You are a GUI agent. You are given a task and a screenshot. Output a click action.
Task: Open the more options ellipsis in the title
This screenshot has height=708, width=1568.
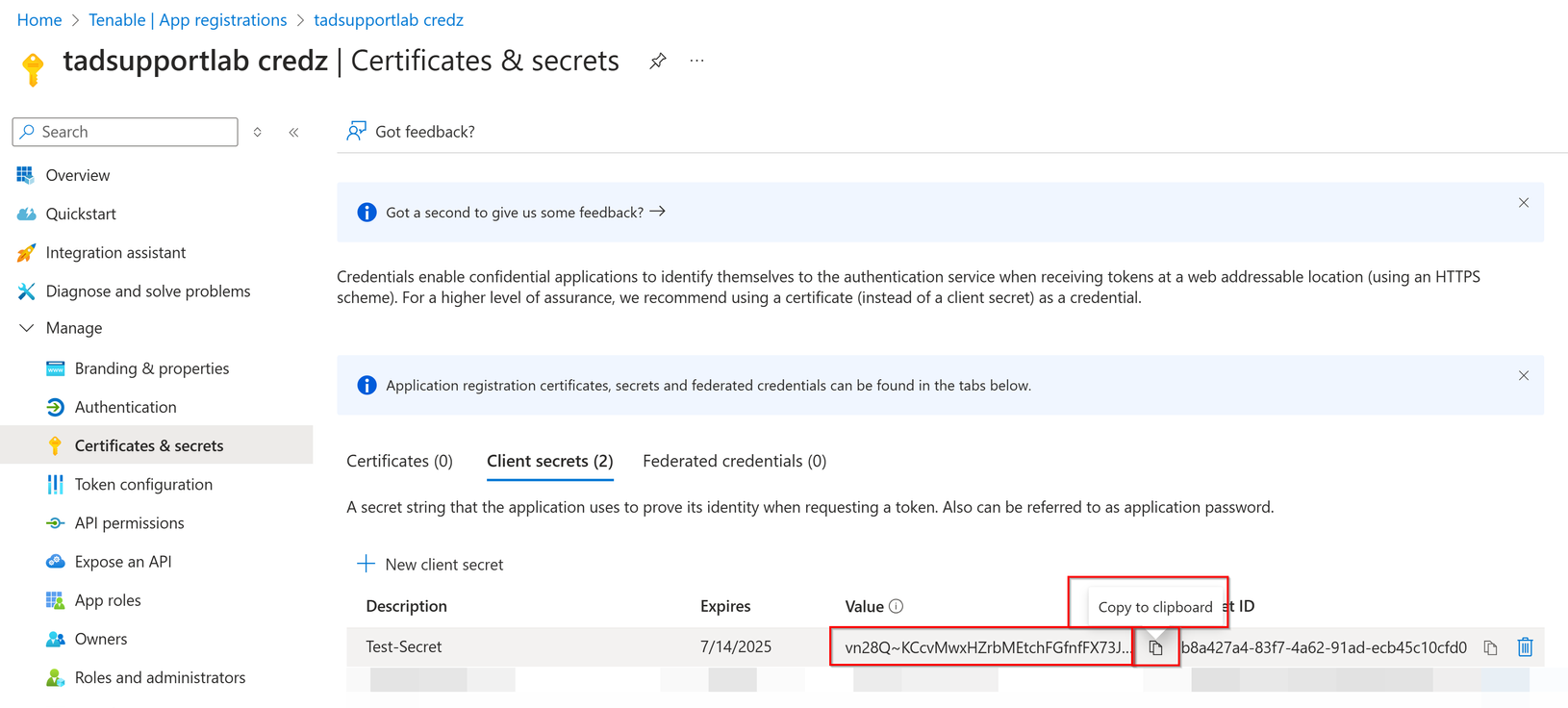point(697,61)
